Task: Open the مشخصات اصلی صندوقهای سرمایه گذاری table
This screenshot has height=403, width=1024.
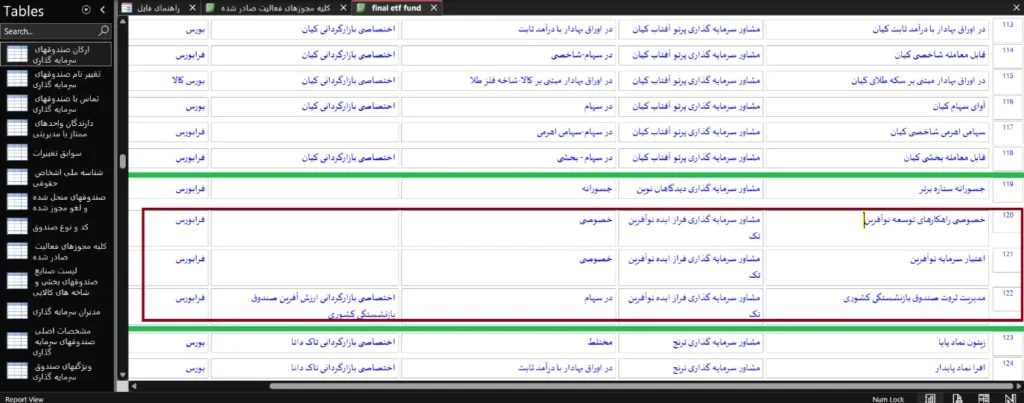Action: pos(57,341)
